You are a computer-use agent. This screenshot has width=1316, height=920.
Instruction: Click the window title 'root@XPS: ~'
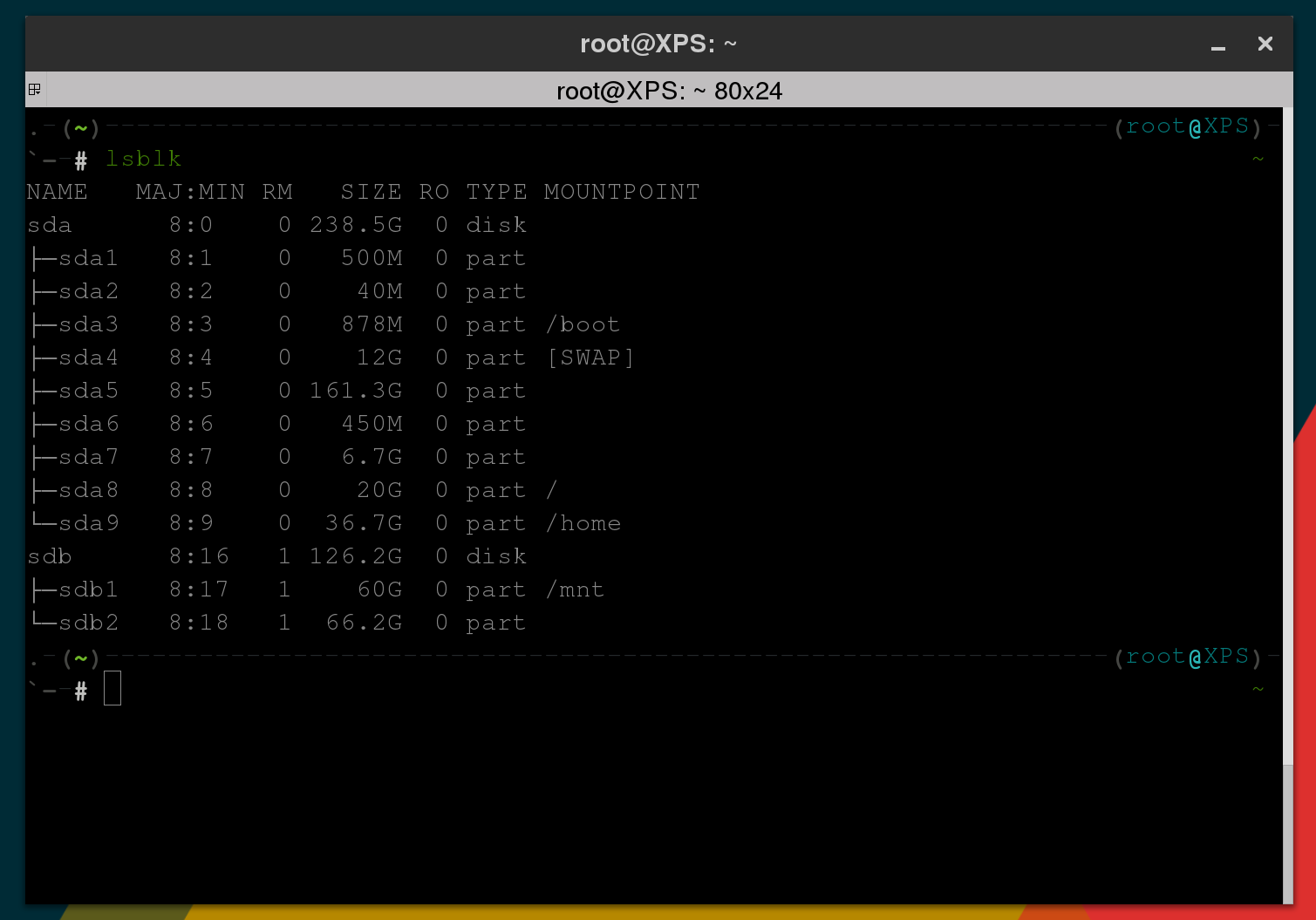click(658, 44)
